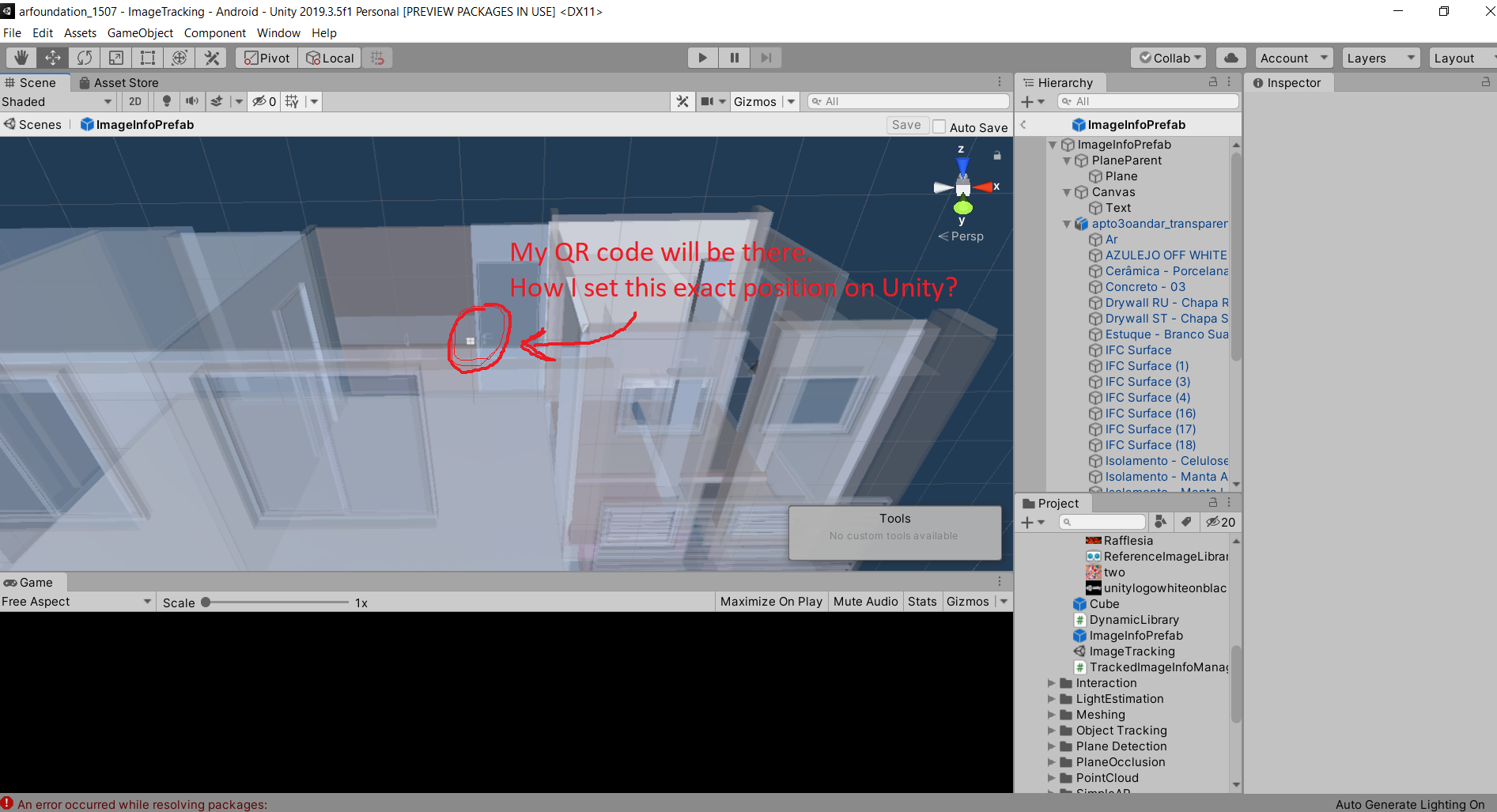Switch to the Game tab
1497x812 pixels.
point(33,582)
